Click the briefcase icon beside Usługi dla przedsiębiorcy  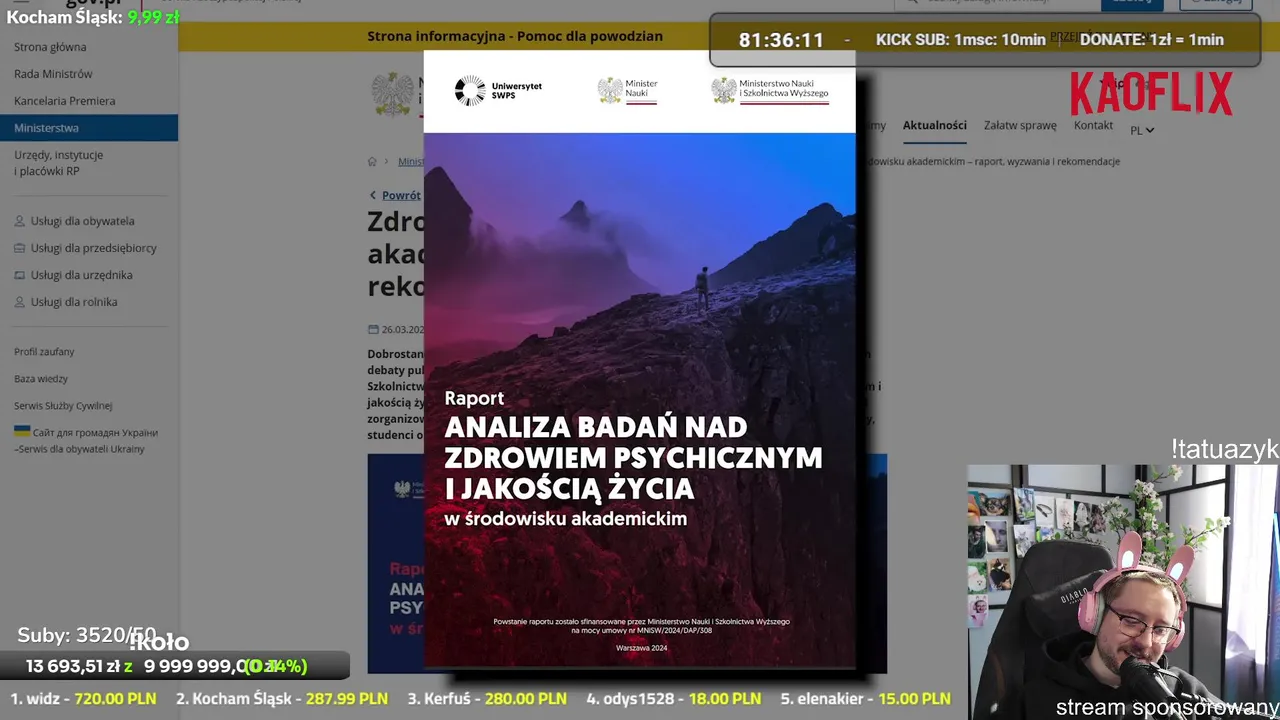(x=20, y=248)
